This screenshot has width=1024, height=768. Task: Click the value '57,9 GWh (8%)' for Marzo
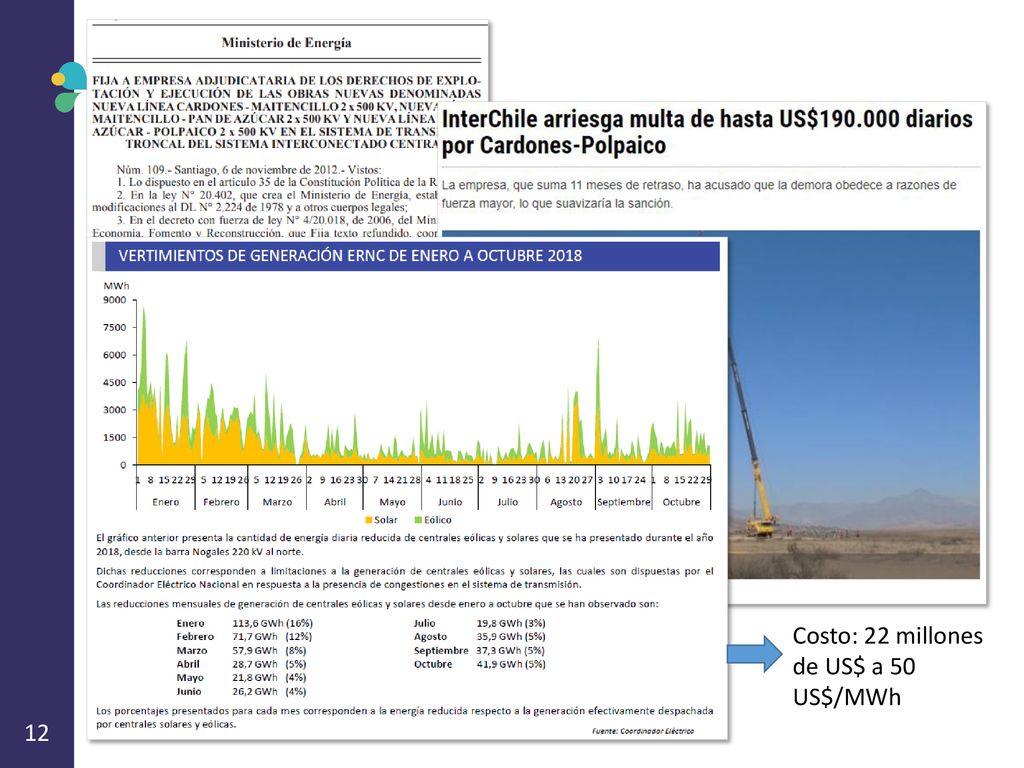(x=269, y=650)
